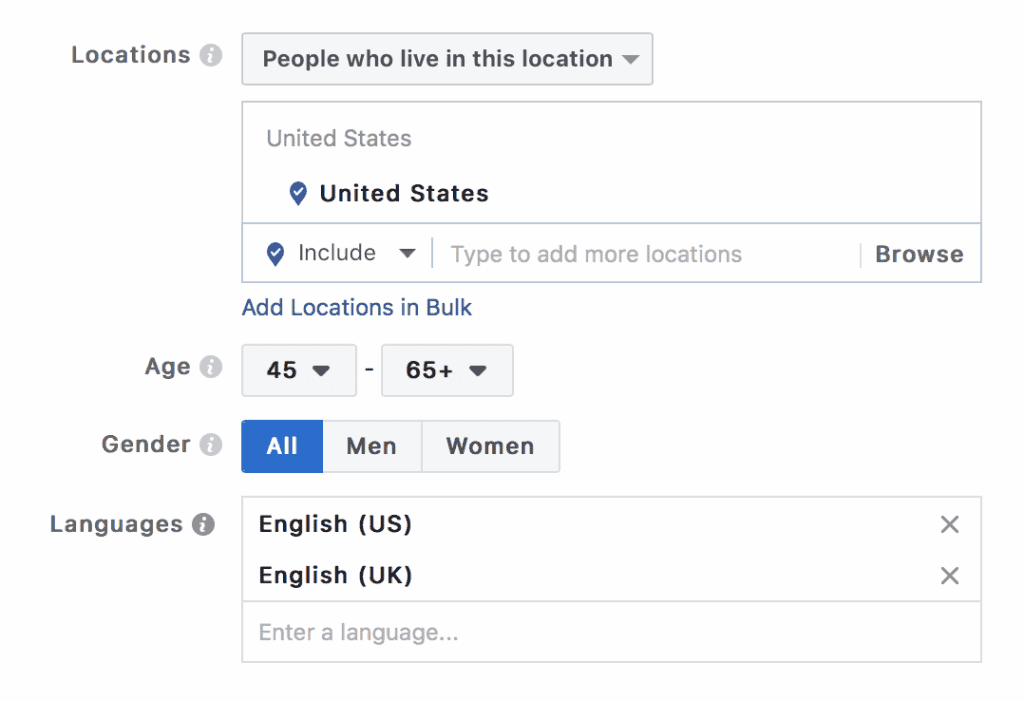Open the 'People who live in this location' dropdown
The height and width of the screenshot is (701, 1024).
[447, 59]
